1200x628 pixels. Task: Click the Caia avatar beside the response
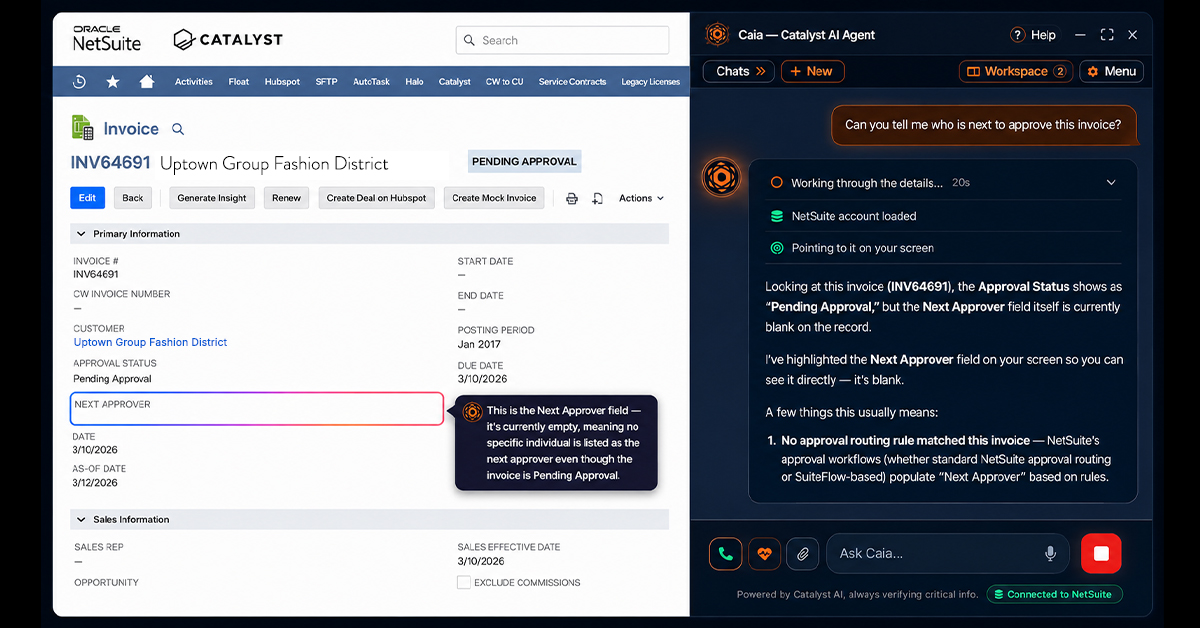pos(720,177)
